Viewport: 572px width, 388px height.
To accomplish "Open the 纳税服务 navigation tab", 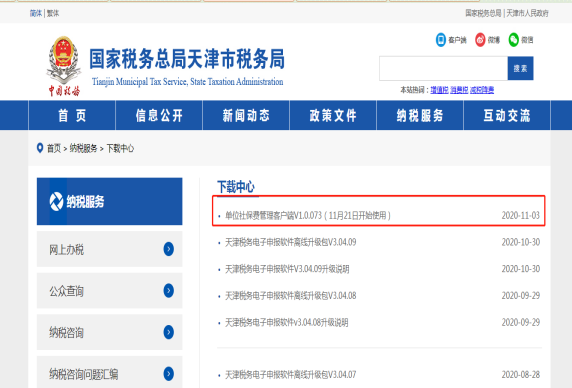I will (420, 116).
